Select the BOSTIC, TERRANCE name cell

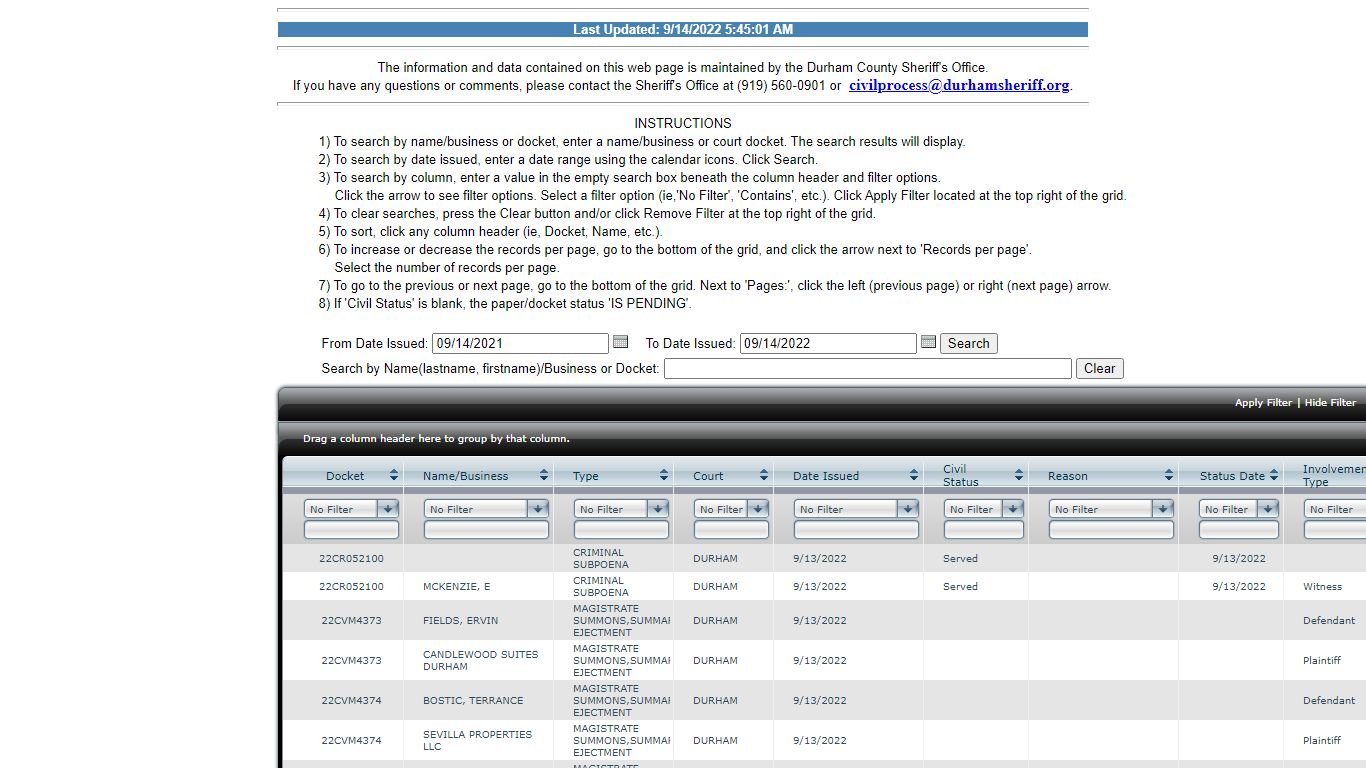[x=478, y=700]
